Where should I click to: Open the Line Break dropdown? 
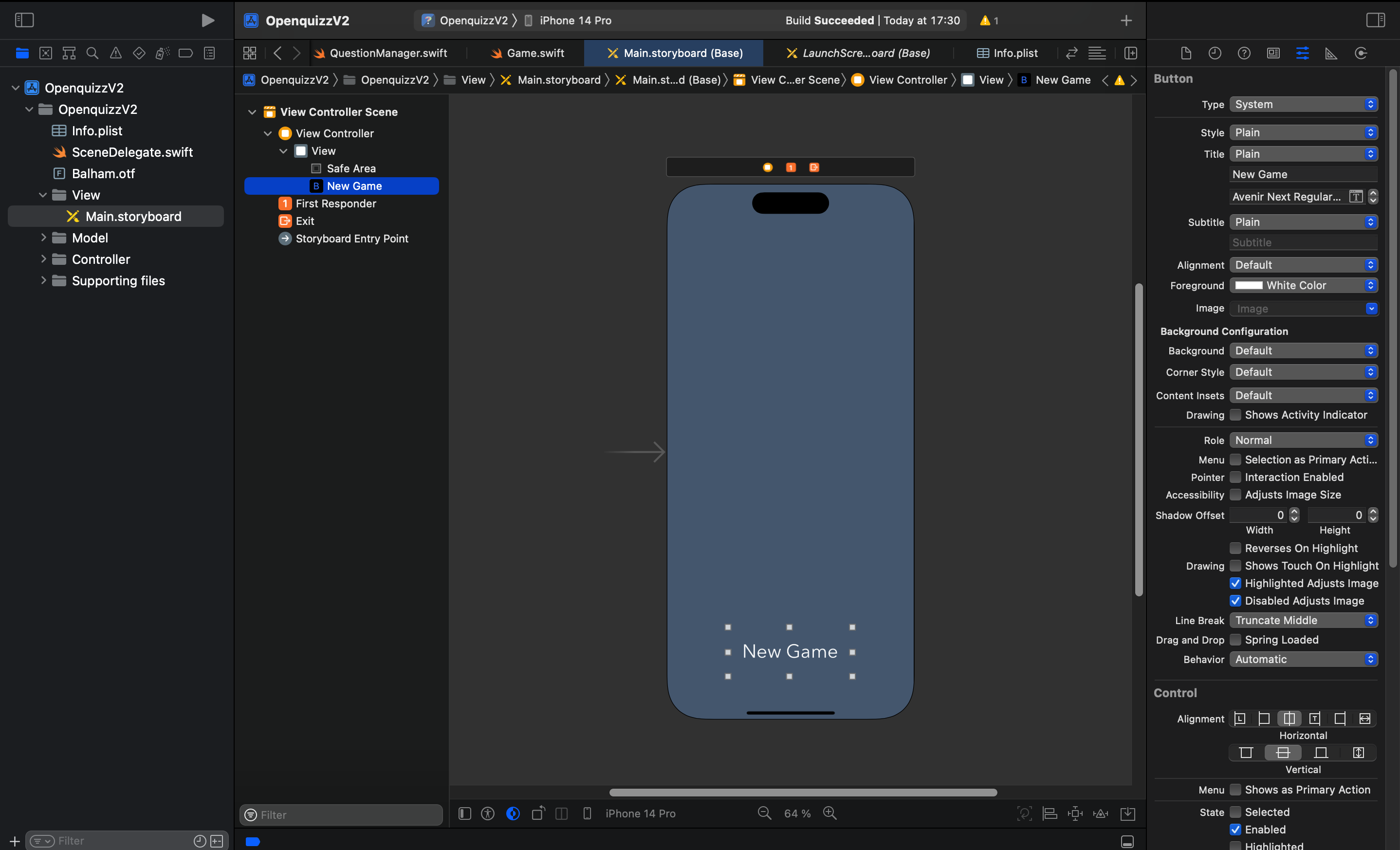1304,620
